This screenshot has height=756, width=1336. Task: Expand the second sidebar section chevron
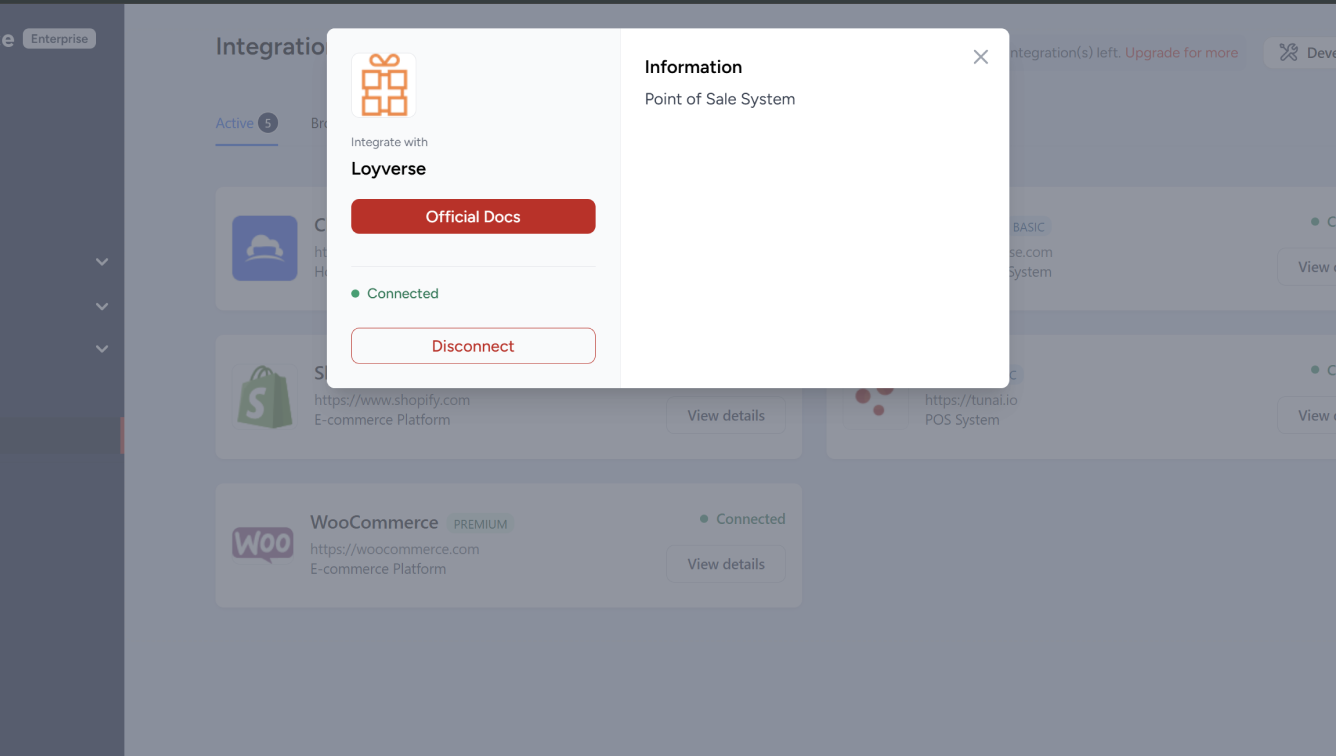pyautogui.click(x=101, y=306)
